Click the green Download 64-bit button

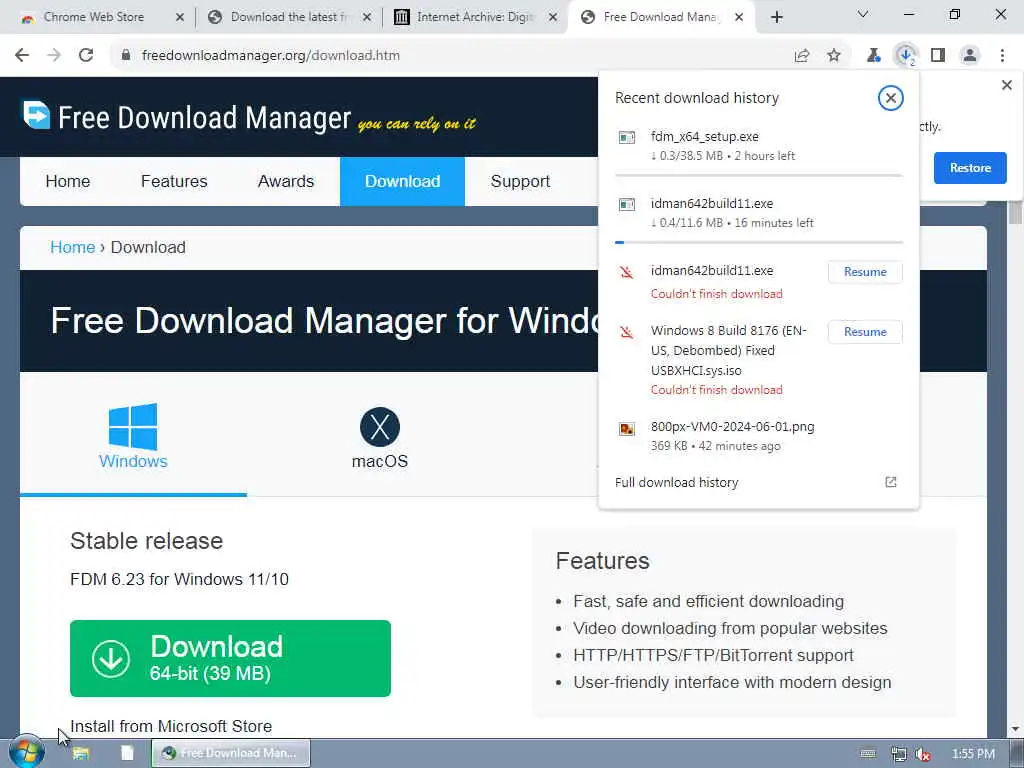point(231,658)
